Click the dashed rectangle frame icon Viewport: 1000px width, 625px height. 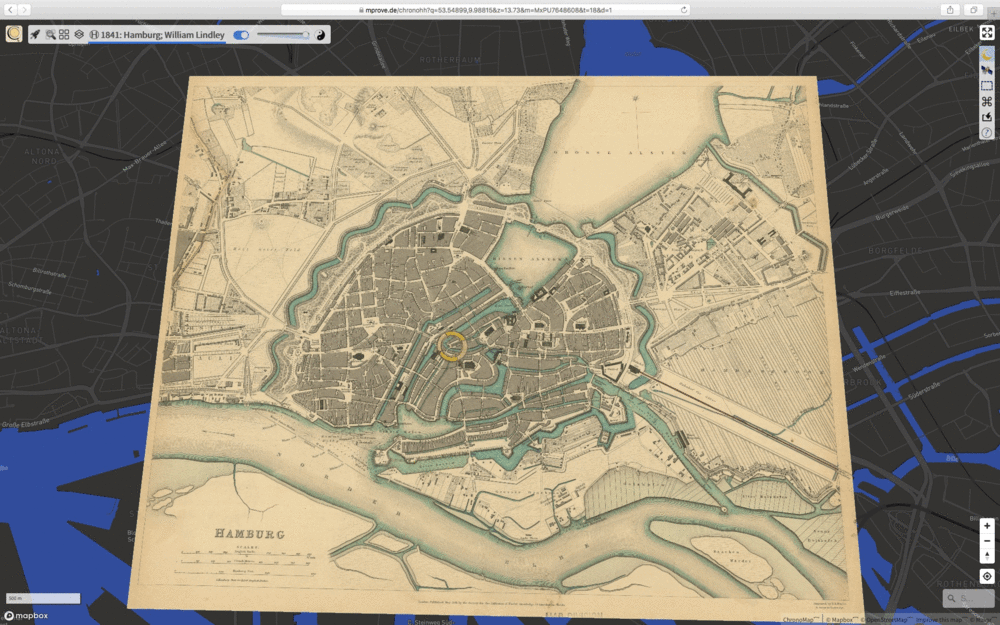coord(987,86)
